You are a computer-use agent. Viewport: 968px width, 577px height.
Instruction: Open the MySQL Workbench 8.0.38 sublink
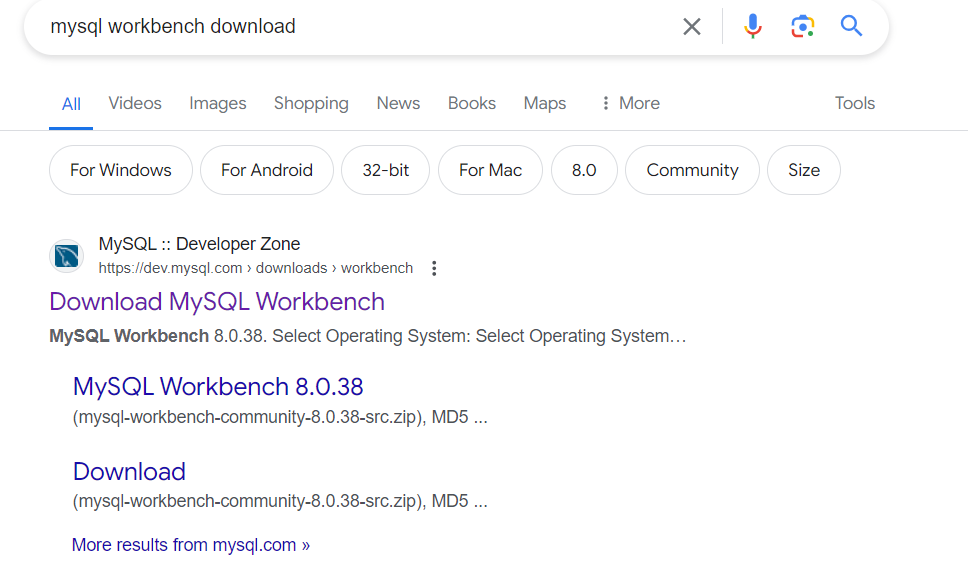218,387
